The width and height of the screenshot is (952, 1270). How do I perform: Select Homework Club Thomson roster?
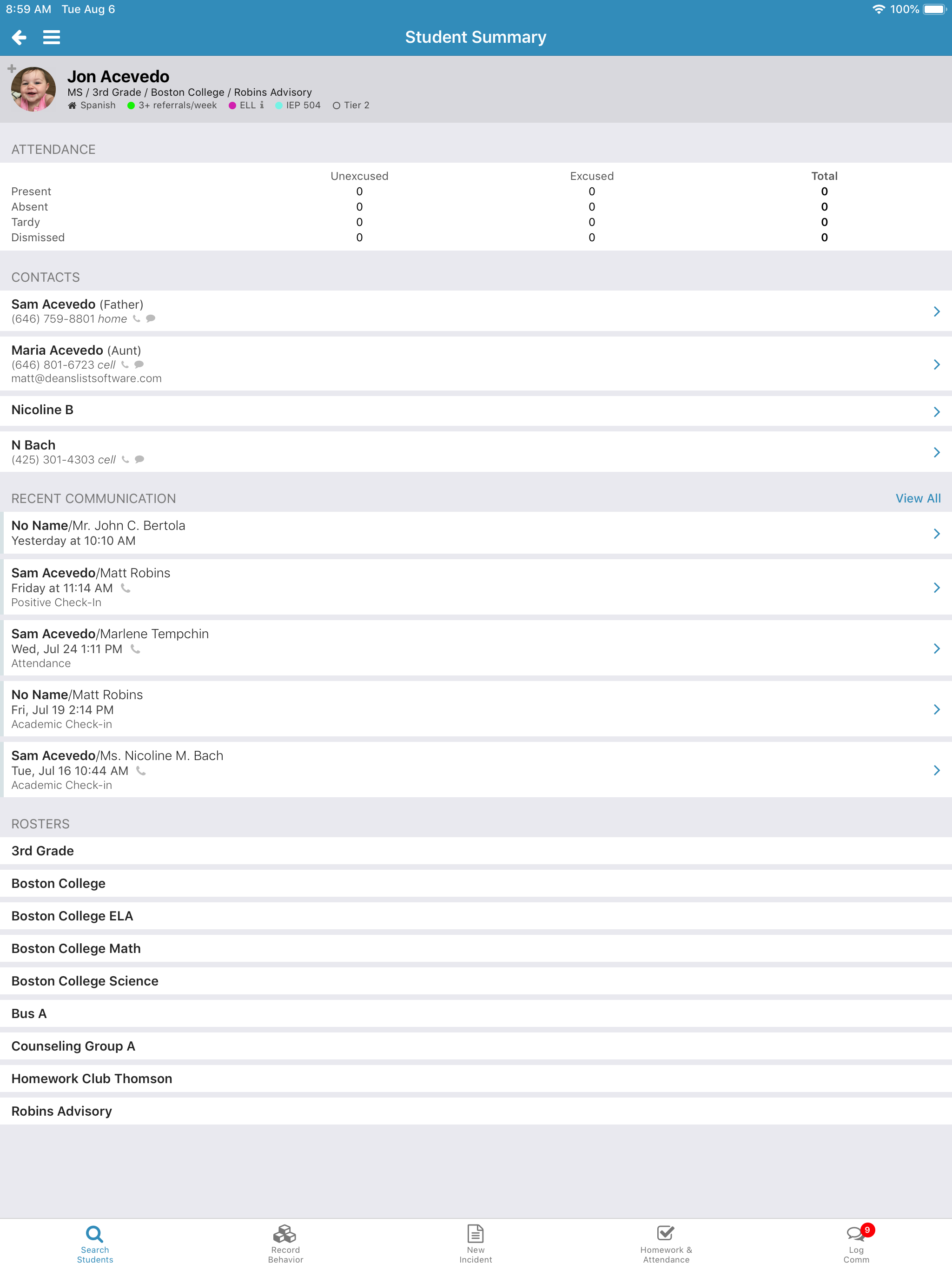click(476, 1079)
